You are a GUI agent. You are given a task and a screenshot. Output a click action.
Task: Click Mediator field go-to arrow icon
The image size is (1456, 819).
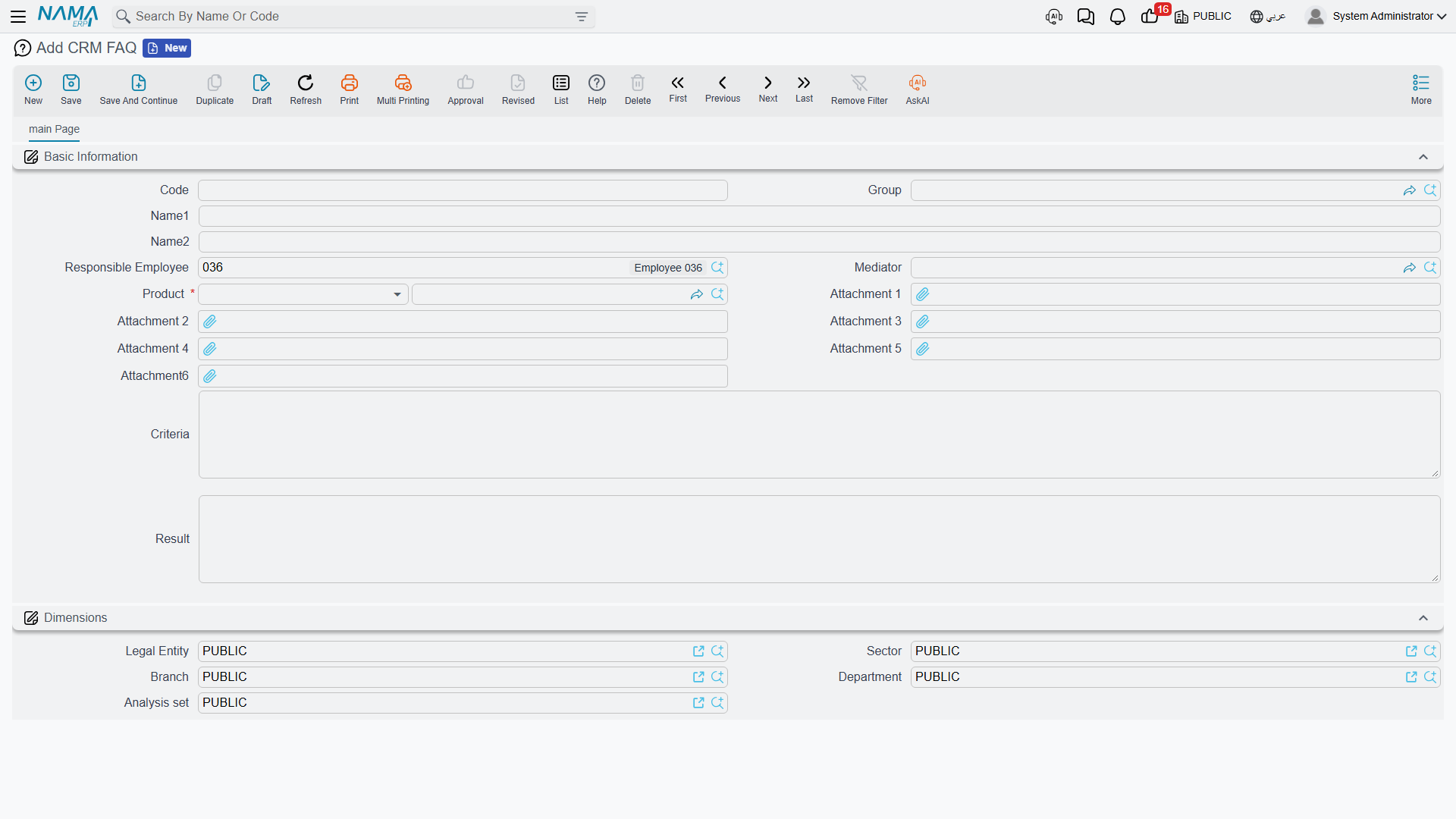[x=1410, y=268]
